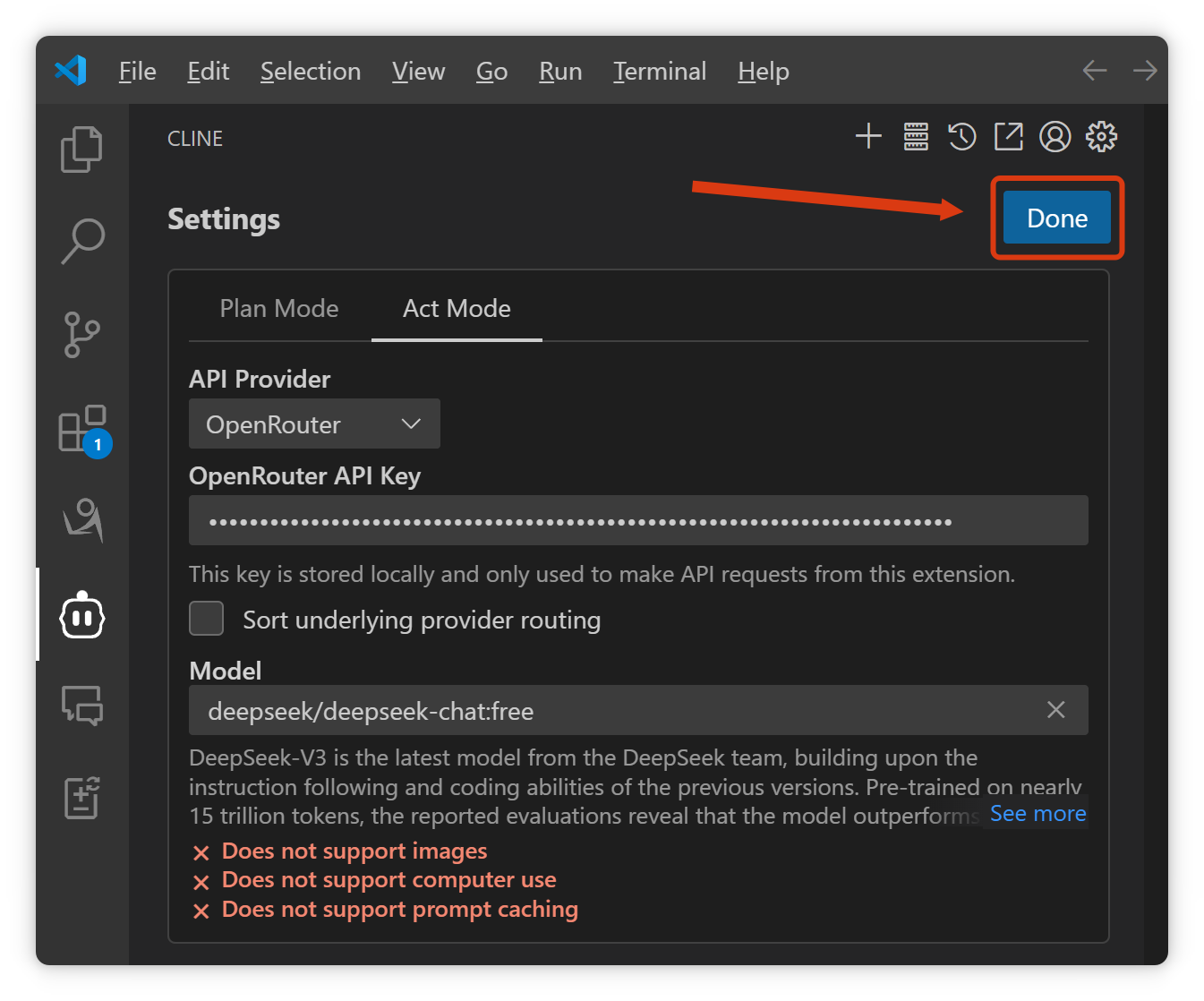This screenshot has width=1204, height=1001.
Task: Click the Cline settings gear icon
Action: pos(1102,137)
